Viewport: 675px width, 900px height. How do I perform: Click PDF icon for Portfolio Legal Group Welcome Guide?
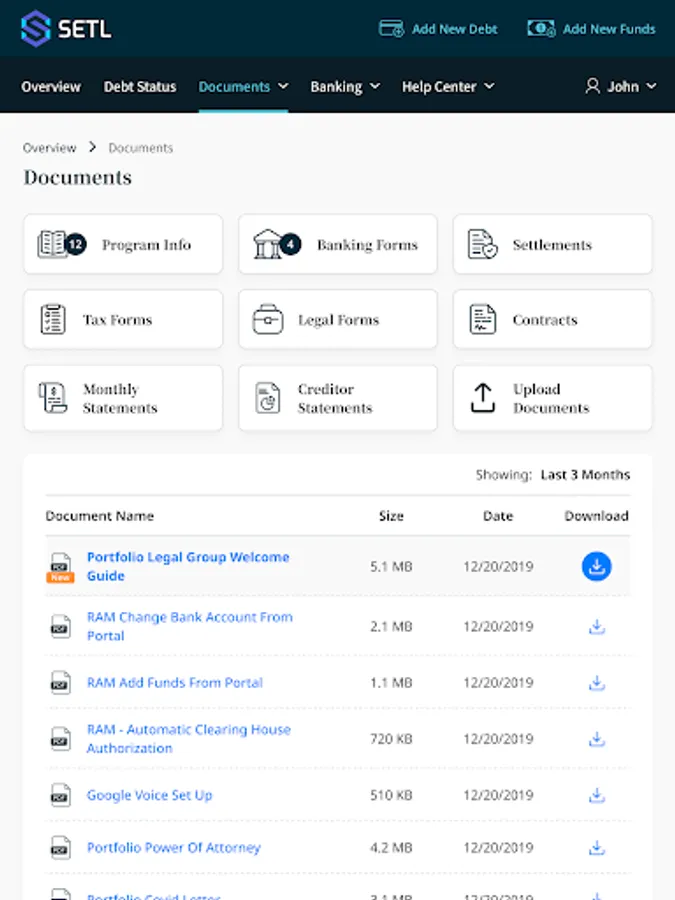pyautogui.click(x=60, y=567)
